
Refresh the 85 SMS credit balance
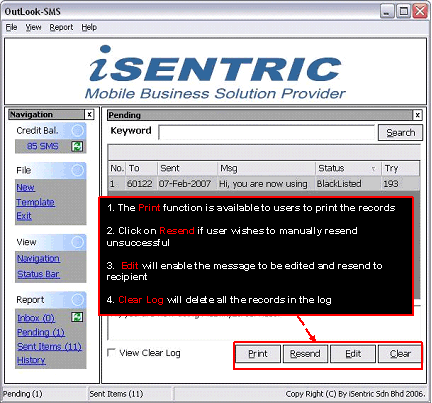pyautogui.click(x=77, y=146)
